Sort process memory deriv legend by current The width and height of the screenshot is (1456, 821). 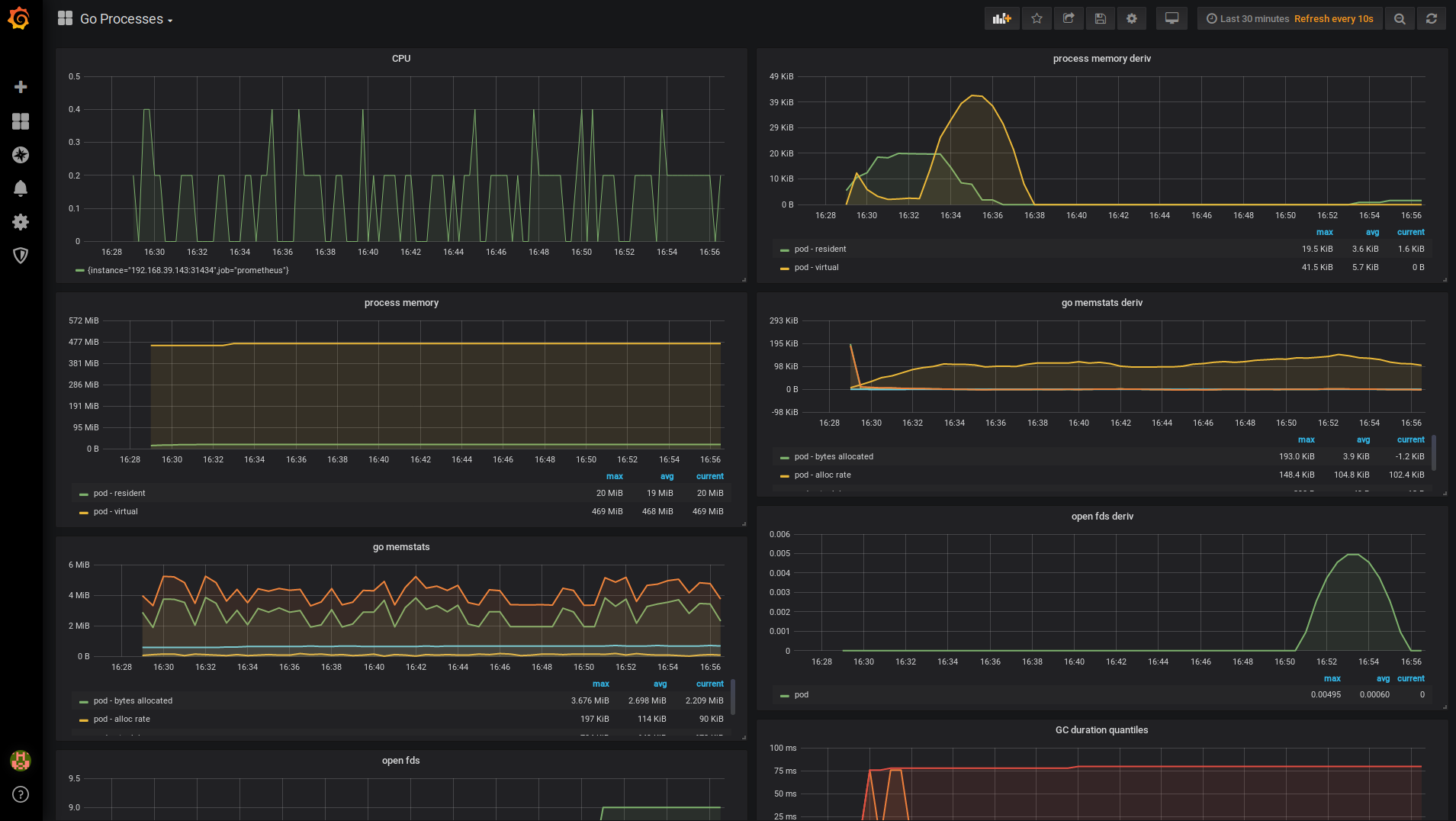1410,232
